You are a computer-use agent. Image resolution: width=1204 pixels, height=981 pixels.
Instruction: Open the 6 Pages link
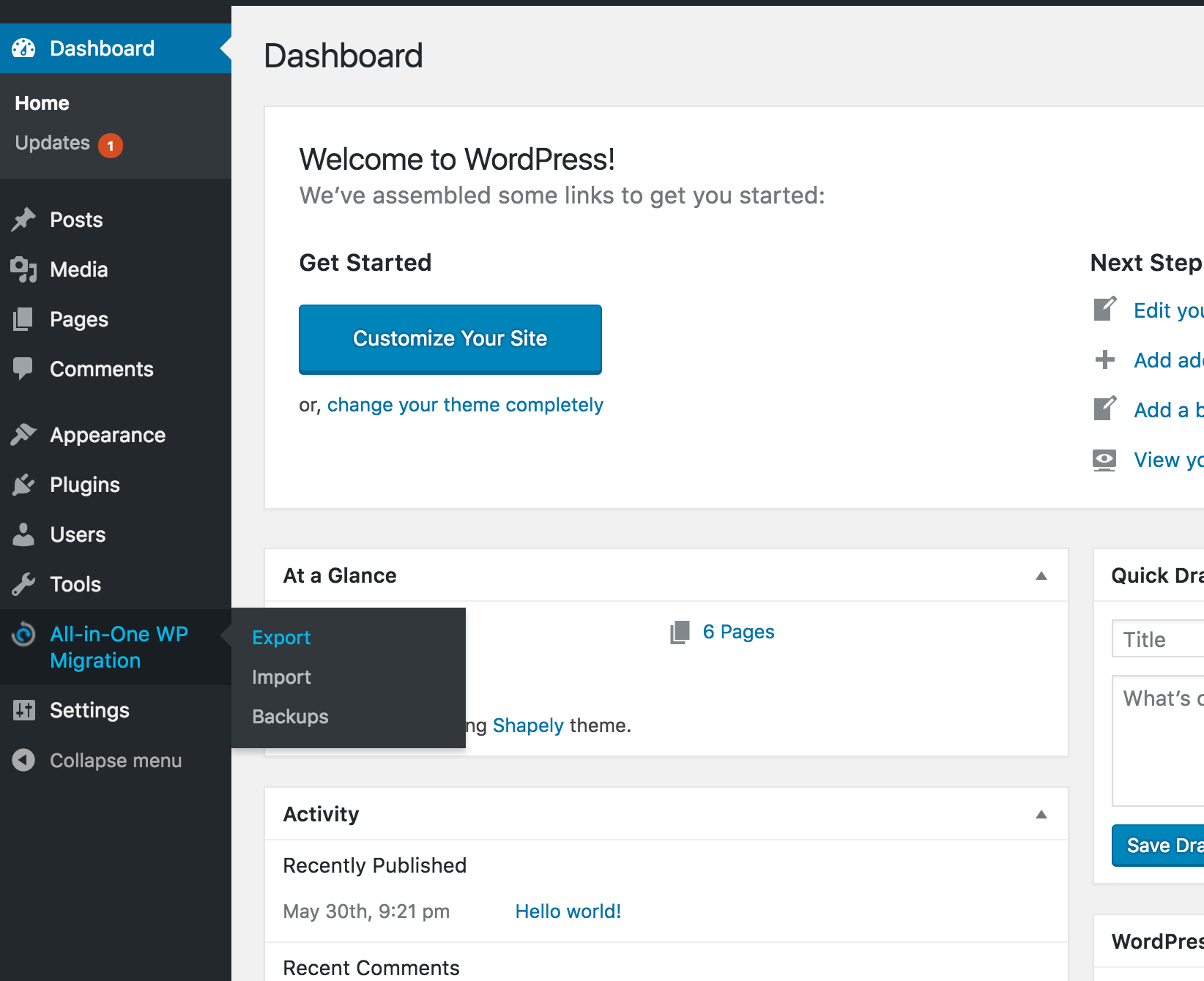[x=738, y=632]
